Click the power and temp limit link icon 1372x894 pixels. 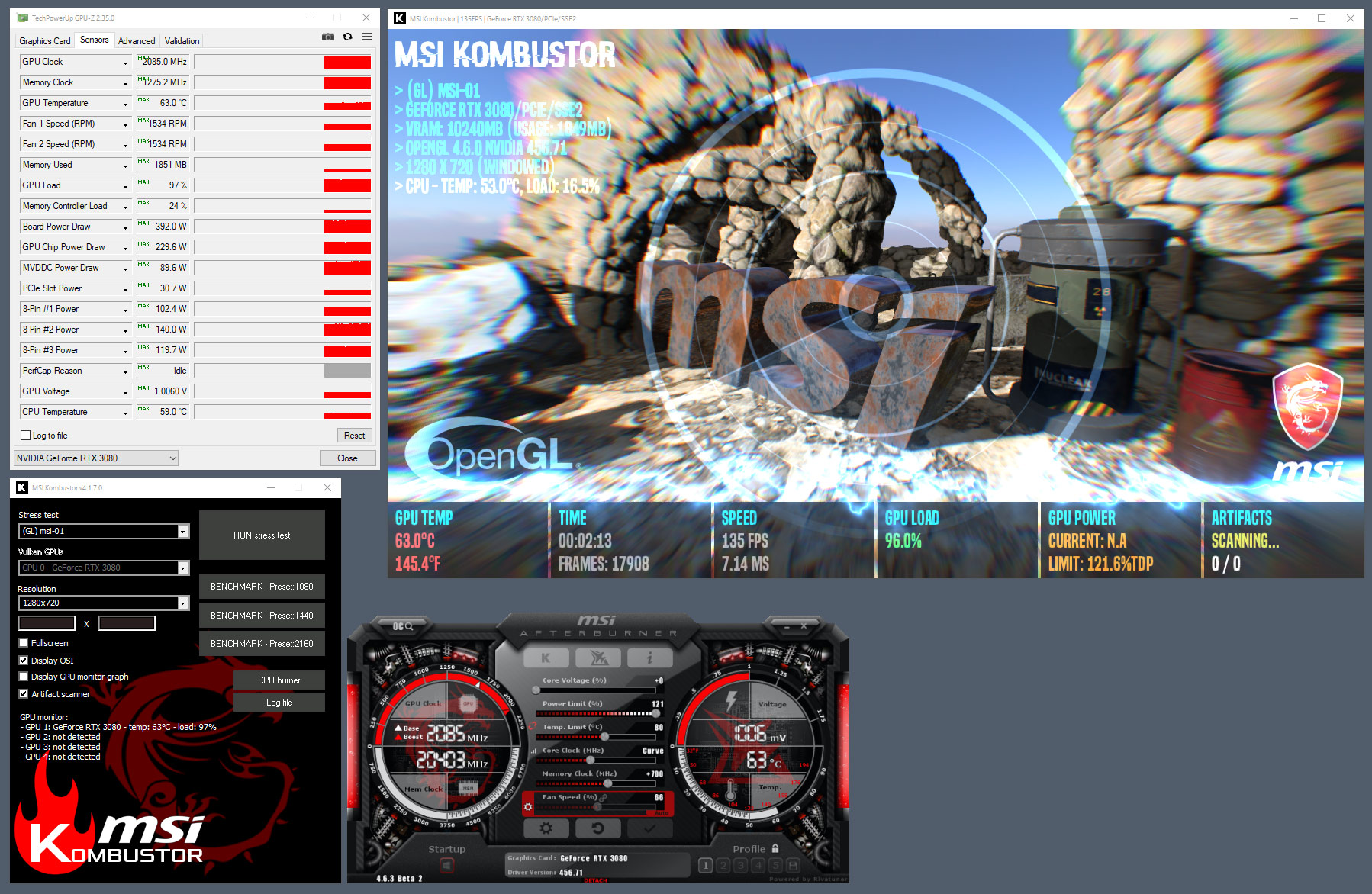pyautogui.click(x=533, y=725)
